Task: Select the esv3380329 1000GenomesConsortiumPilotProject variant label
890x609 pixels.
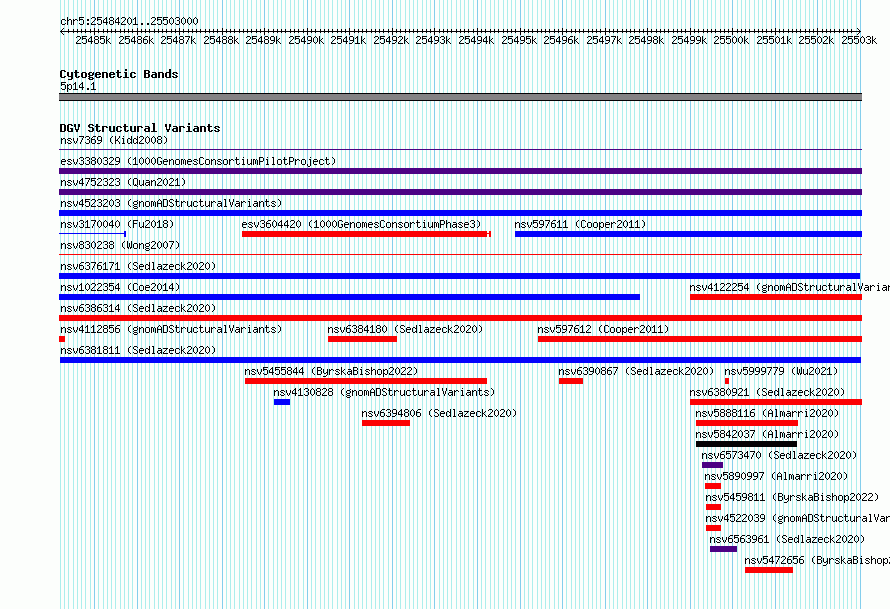Action: (x=198, y=161)
